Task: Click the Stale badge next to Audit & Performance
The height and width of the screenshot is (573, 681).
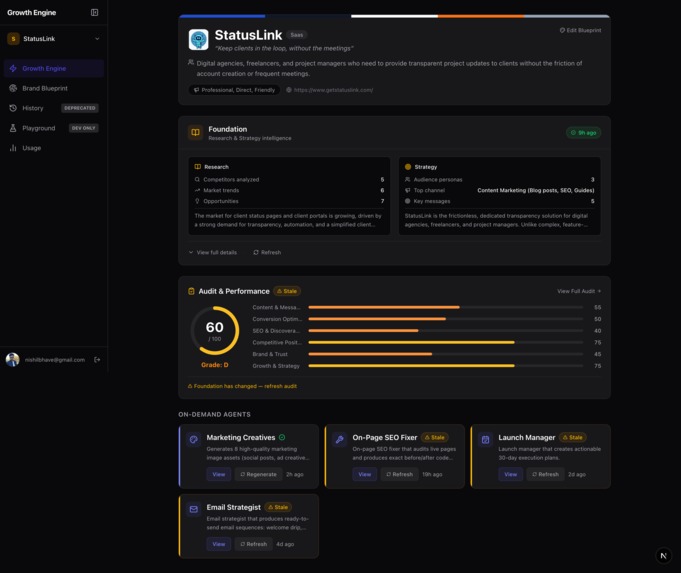Action: 287,291
